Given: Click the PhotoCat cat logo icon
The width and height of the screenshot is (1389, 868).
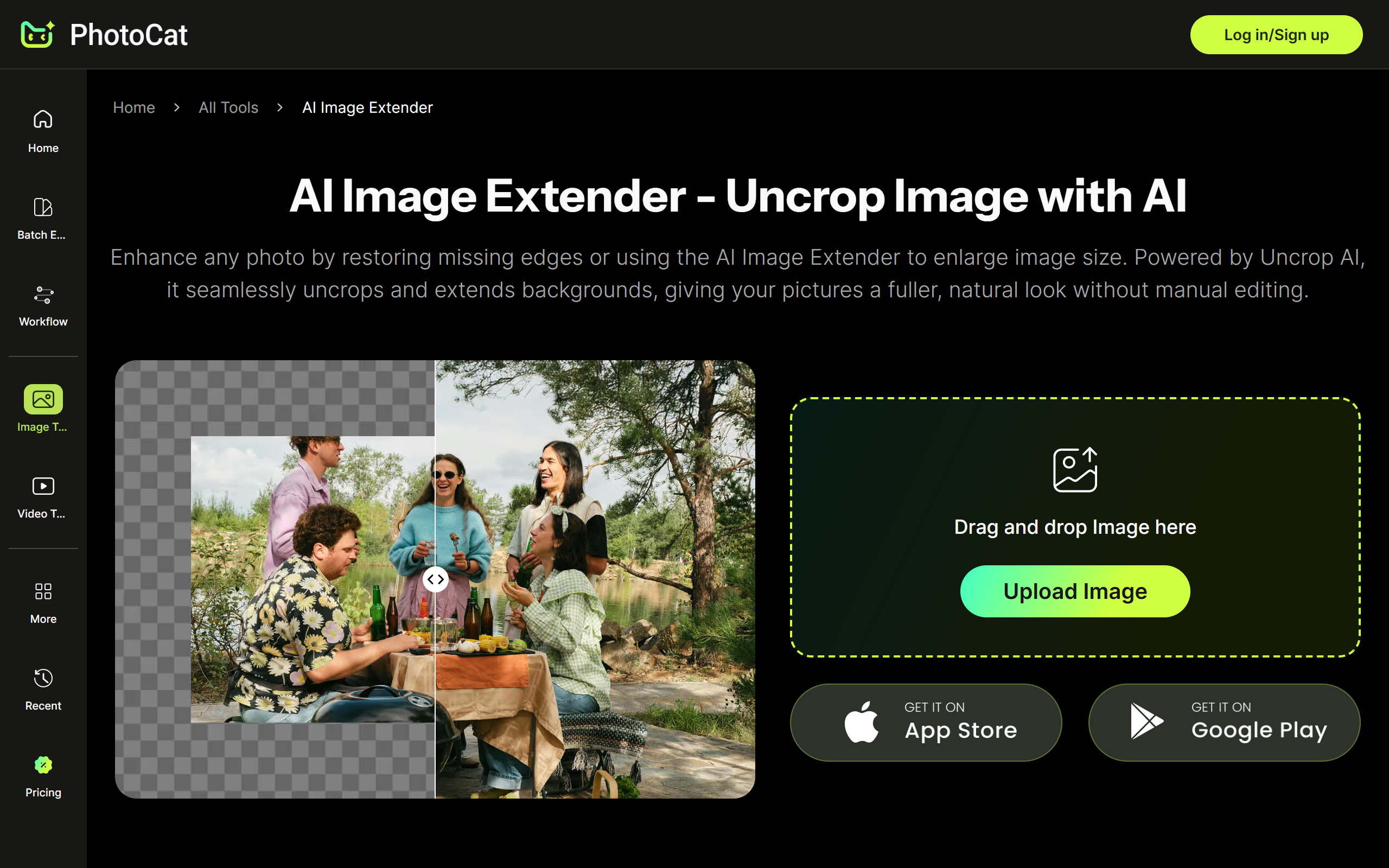Looking at the screenshot, I should click(38, 34).
